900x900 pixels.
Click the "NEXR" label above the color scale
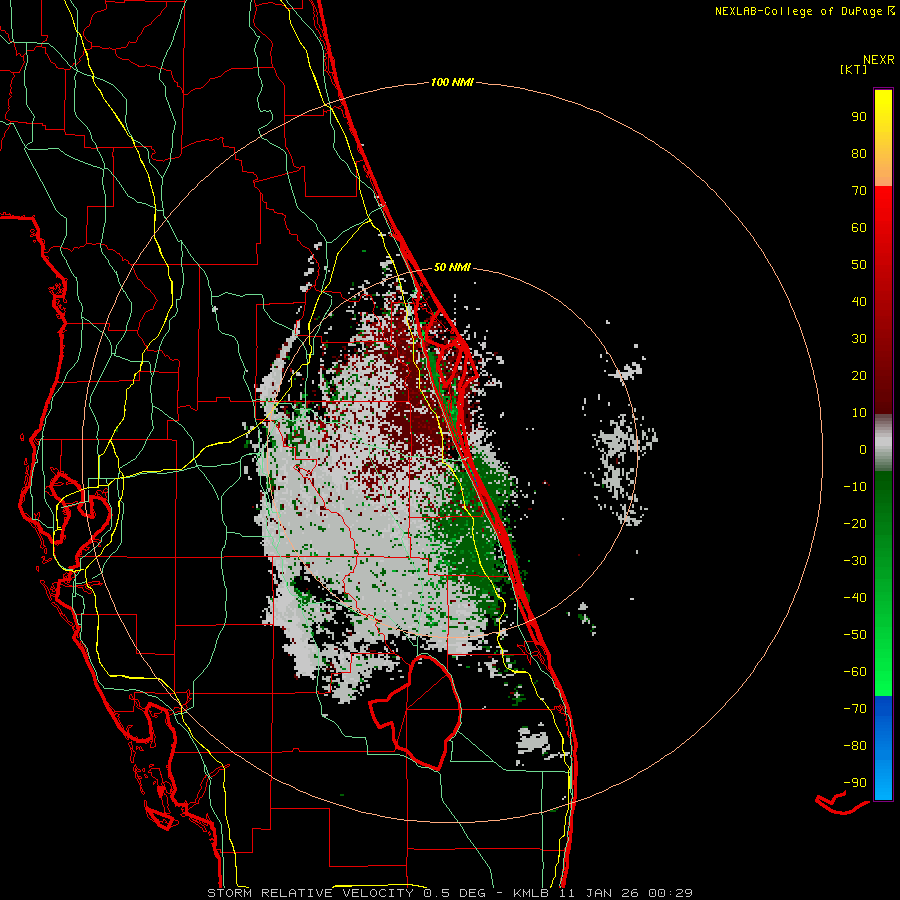(x=879, y=60)
